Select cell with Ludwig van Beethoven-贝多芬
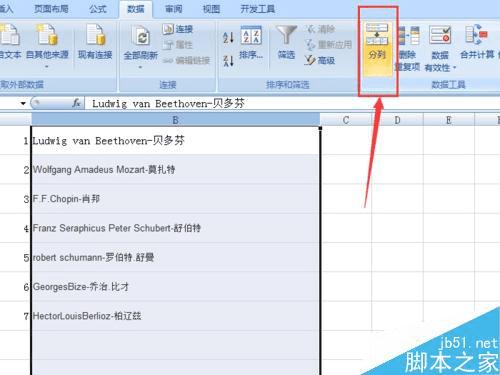 tap(176, 140)
